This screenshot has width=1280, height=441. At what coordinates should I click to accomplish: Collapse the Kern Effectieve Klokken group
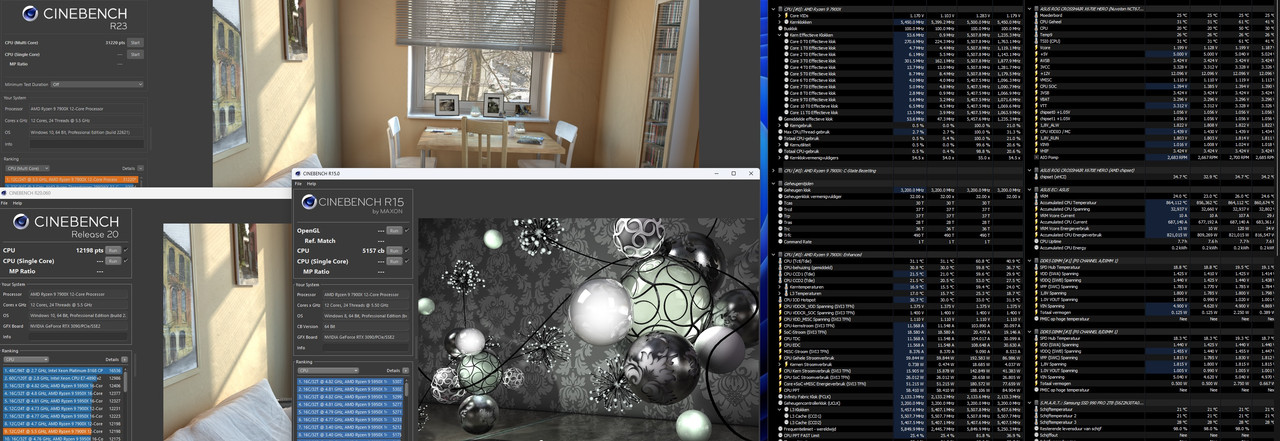pos(779,35)
